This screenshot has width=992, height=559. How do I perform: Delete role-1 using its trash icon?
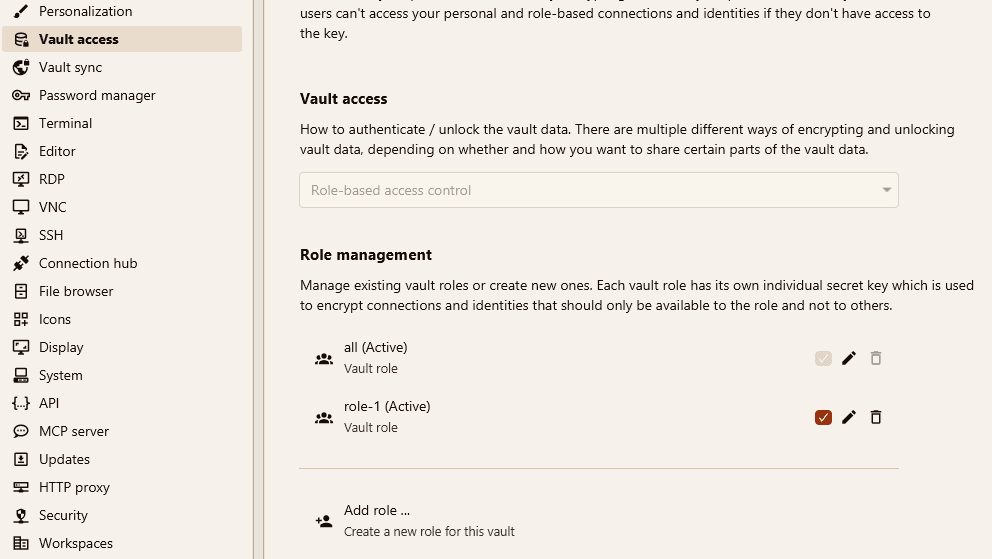pos(876,417)
